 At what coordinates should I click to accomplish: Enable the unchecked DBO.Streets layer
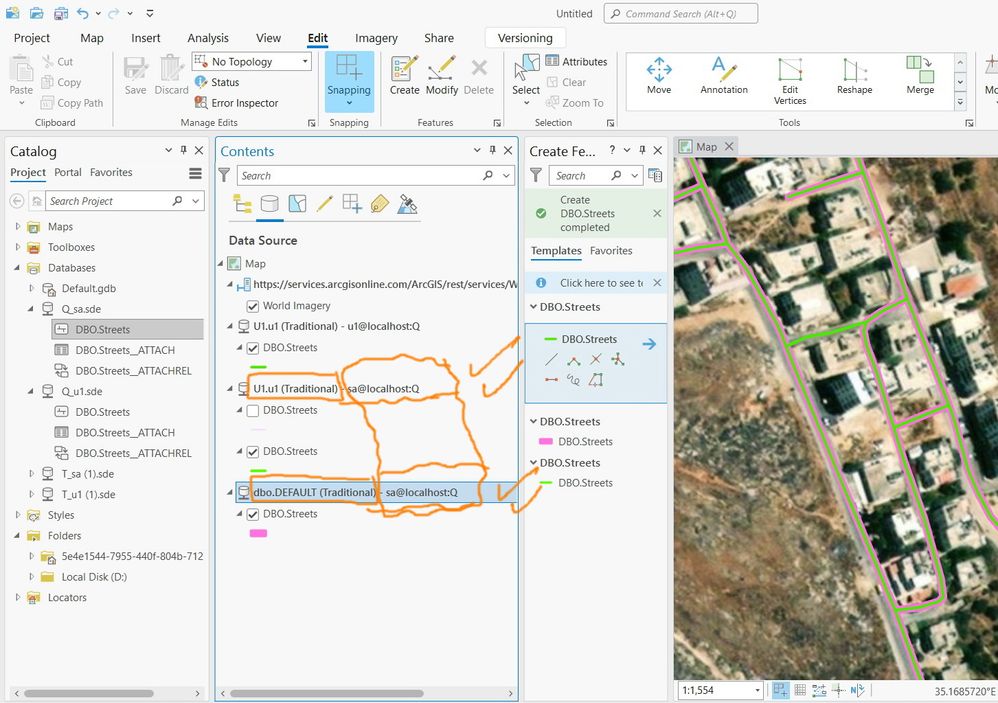click(x=253, y=410)
